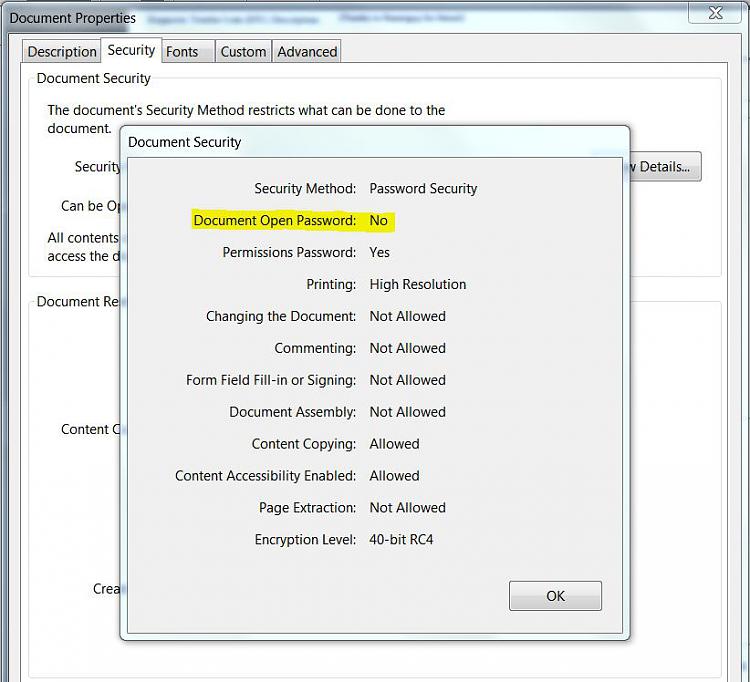Open the Advanced tab

pyautogui.click(x=307, y=51)
